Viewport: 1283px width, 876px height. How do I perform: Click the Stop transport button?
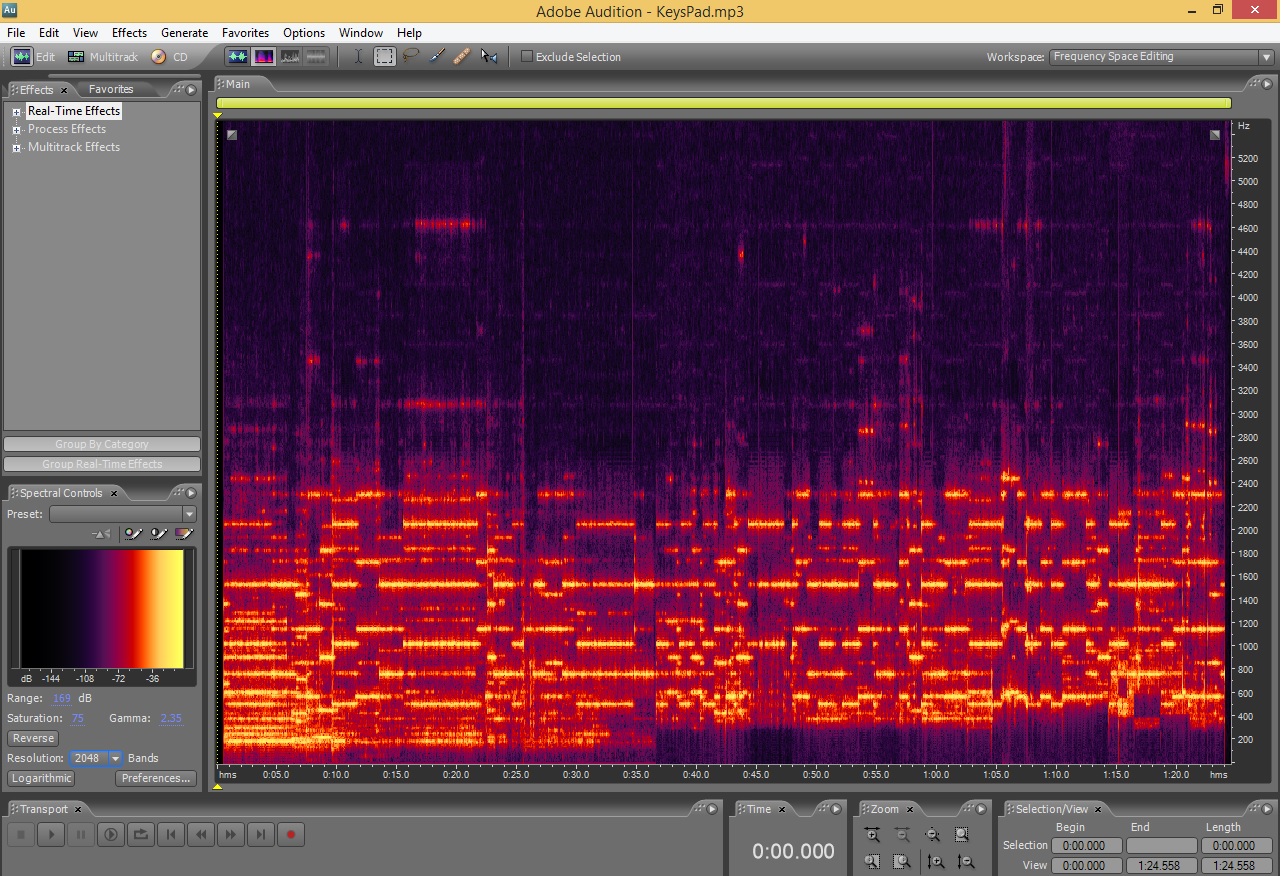pyautogui.click(x=21, y=834)
